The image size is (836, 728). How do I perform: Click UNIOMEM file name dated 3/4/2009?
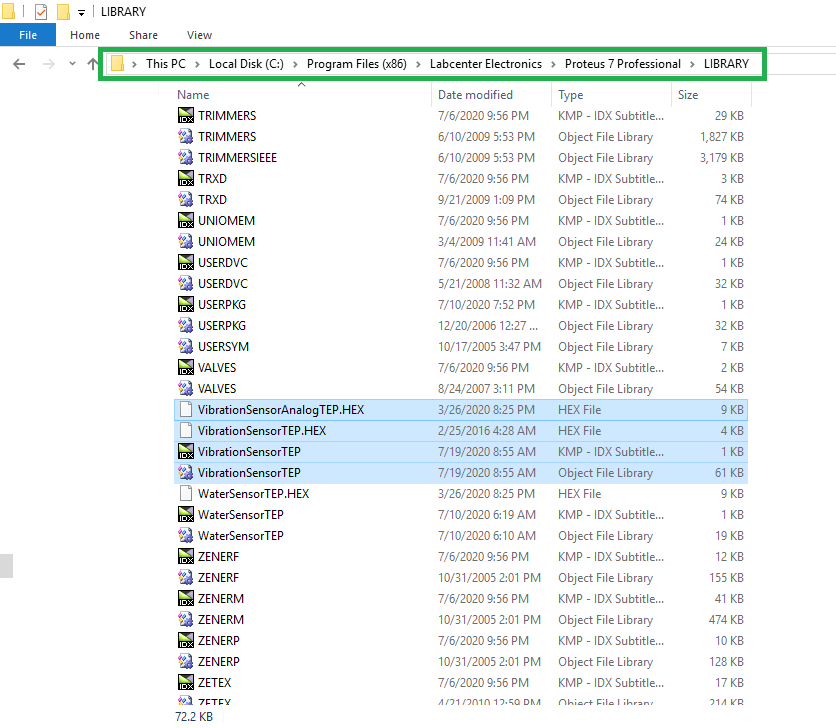[226, 242]
